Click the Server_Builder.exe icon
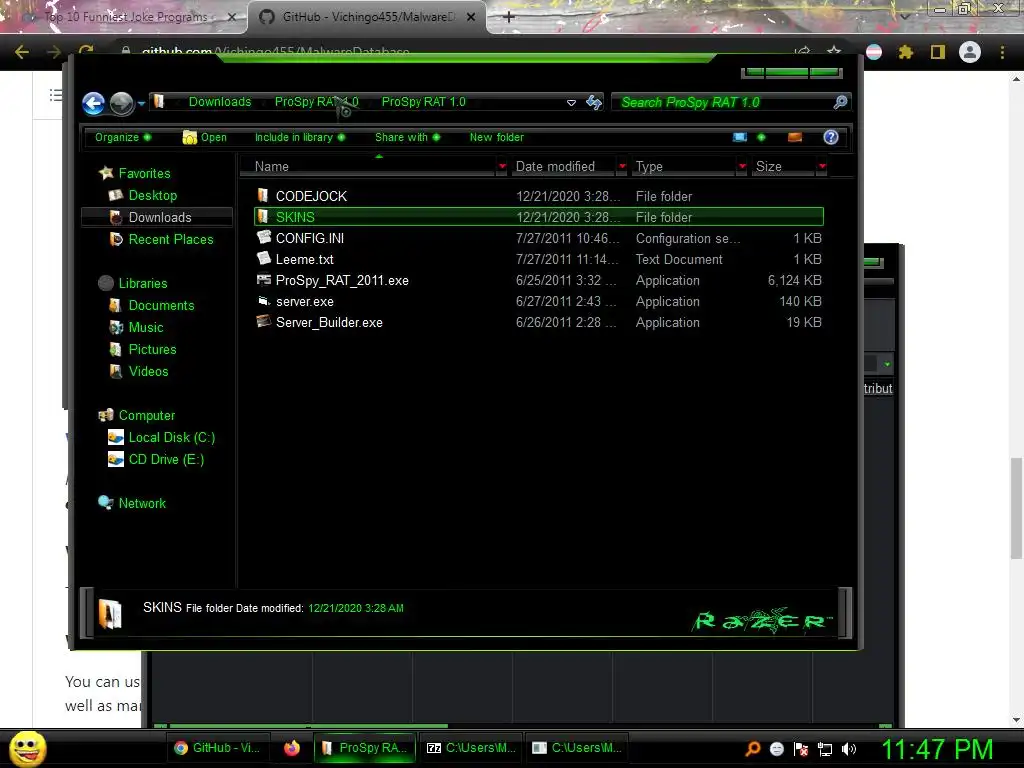Viewport: 1024px width, 768px height. pyautogui.click(x=264, y=321)
